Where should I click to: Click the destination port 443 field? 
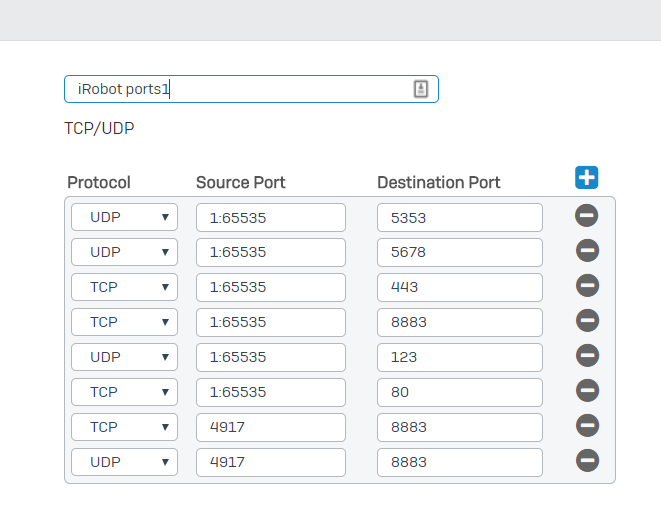tap(459, 287)
